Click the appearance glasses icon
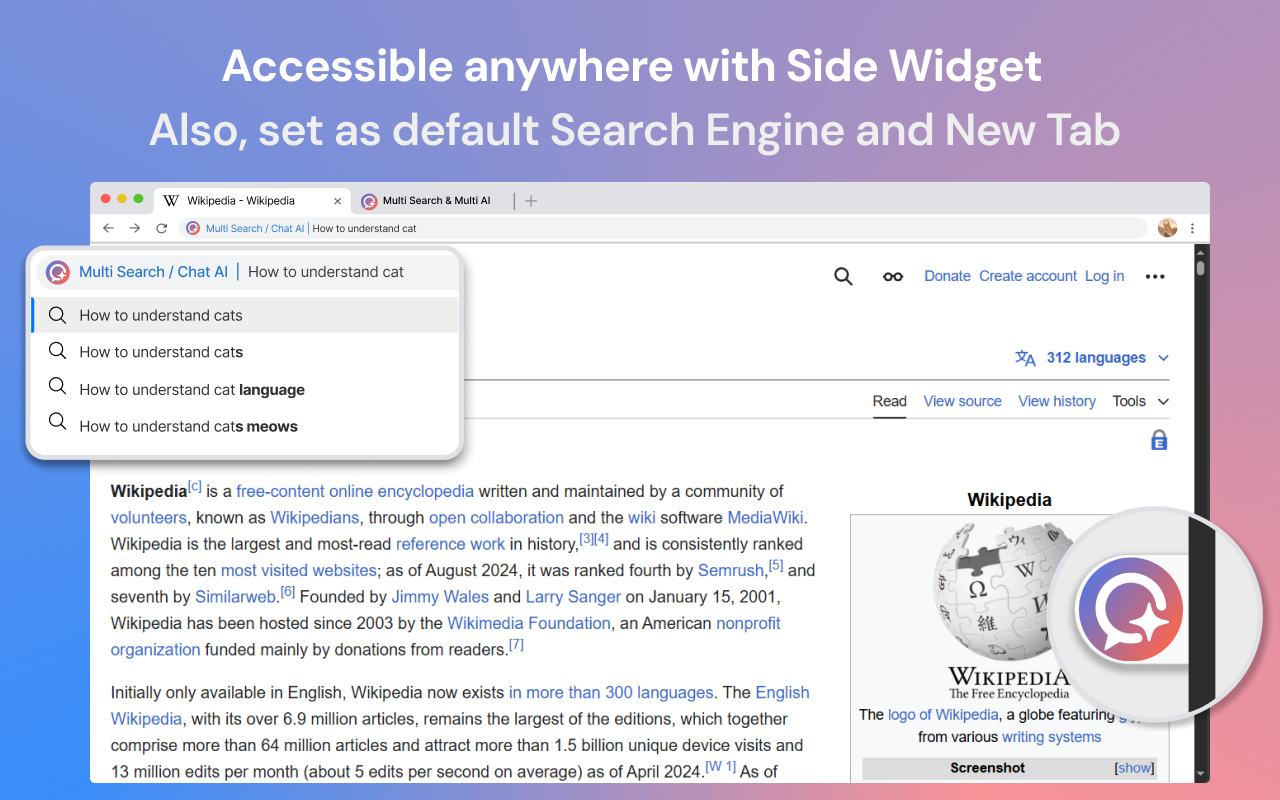Screen dimensions: 1280x800 point(893,276)
